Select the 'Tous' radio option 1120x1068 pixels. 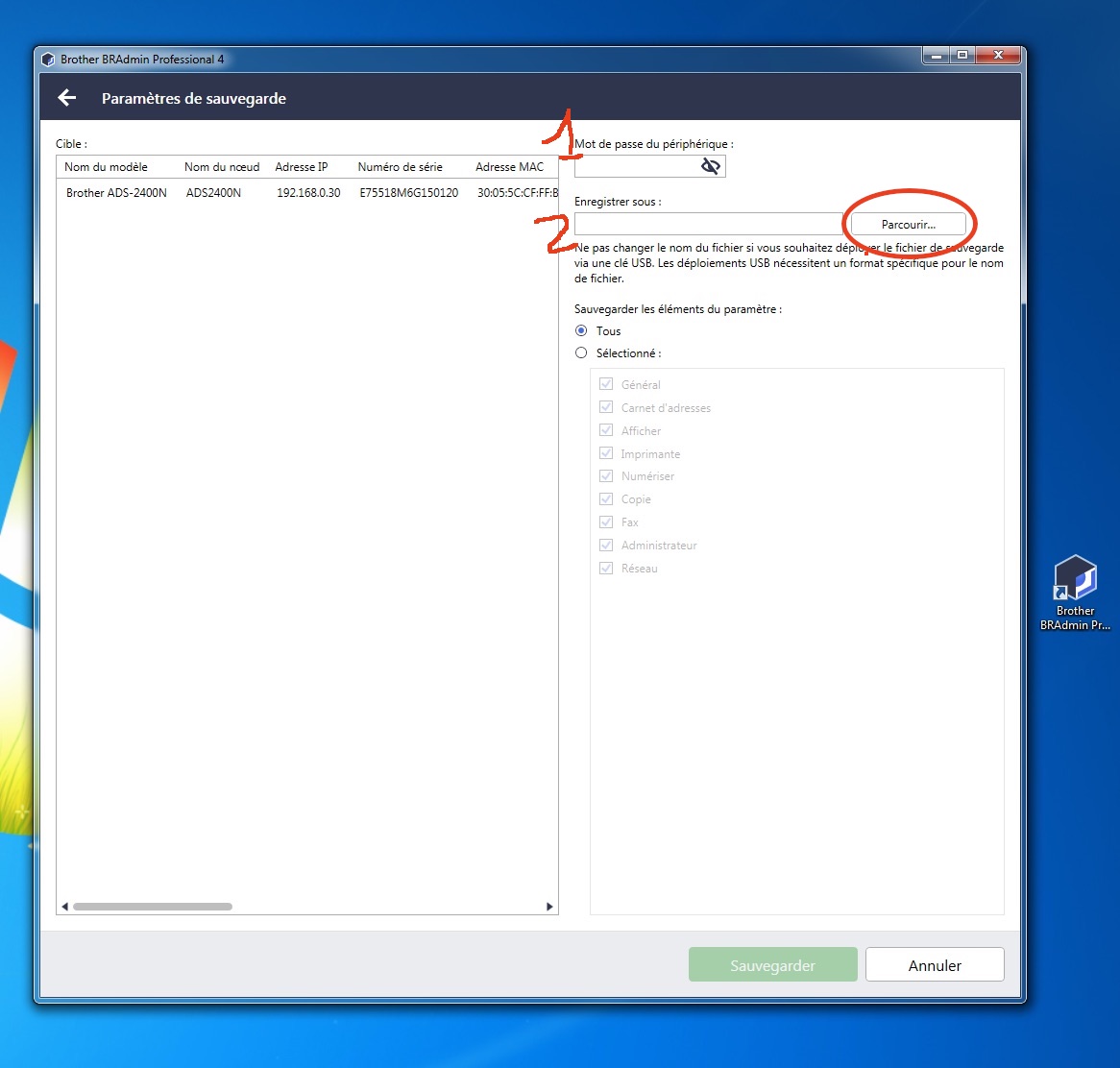[x=581, y=331]
